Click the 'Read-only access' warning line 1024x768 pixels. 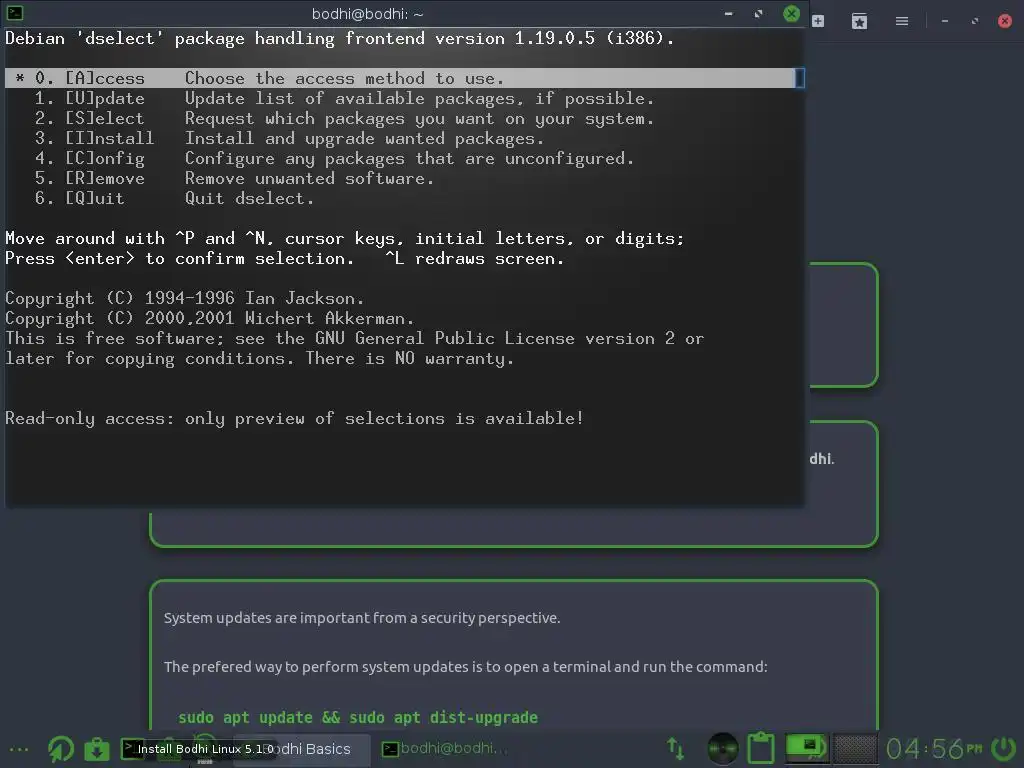(x=294, y=419)
